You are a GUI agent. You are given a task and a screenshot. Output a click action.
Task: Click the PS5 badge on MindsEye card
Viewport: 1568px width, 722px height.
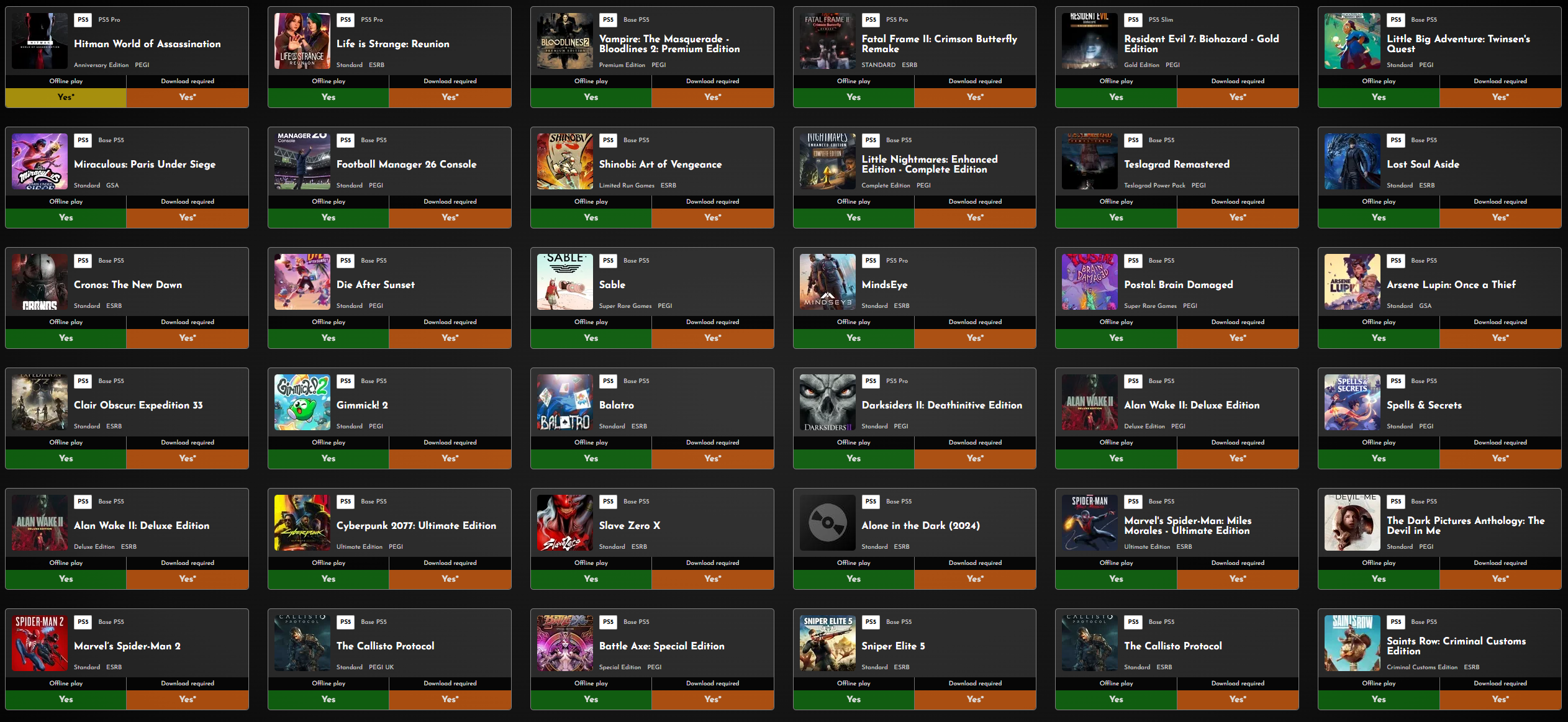point(871,261)
